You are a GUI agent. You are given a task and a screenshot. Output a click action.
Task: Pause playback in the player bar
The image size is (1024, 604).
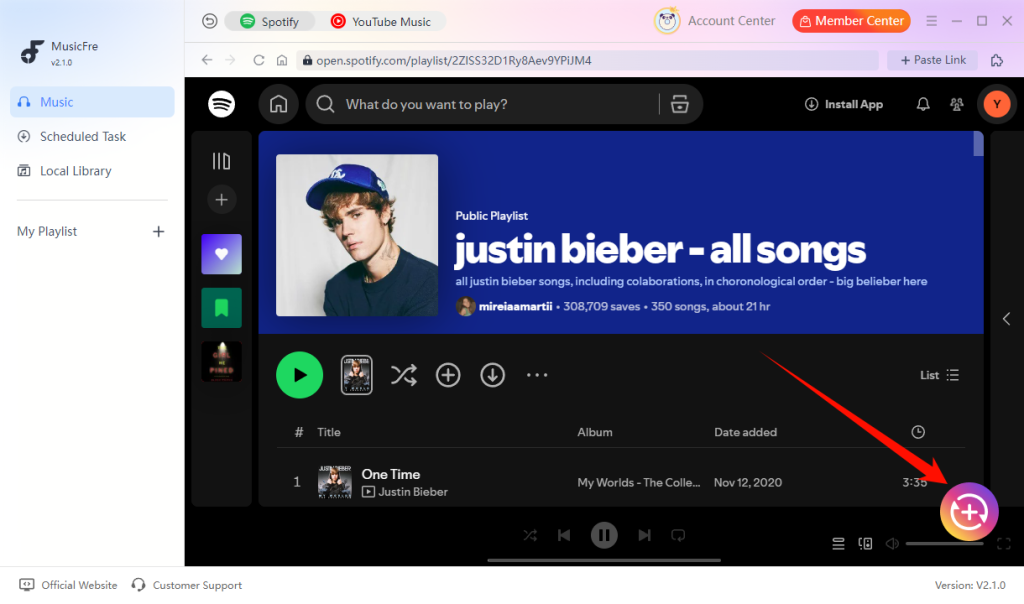[x=604, y=535]
